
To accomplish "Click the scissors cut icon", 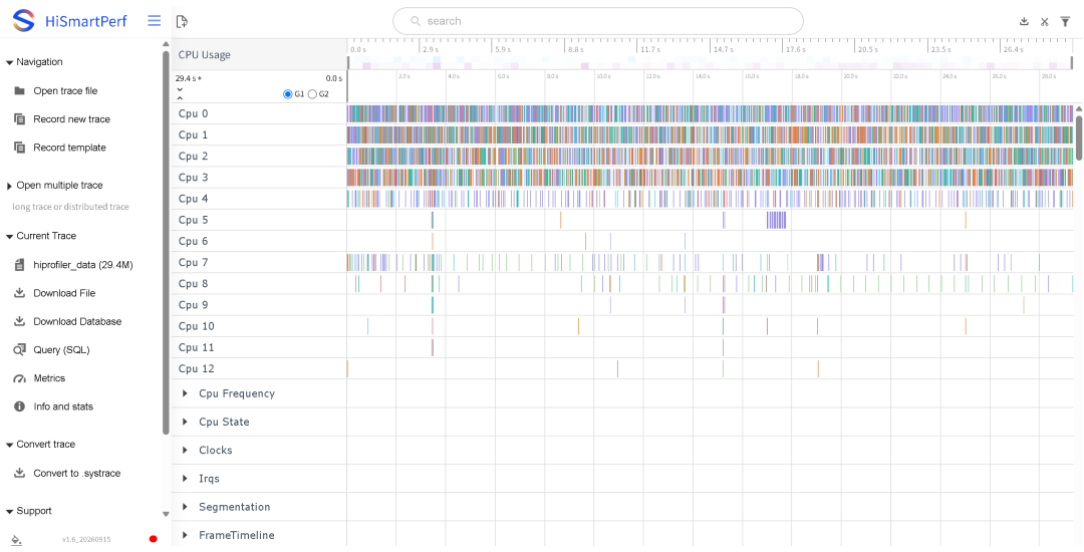I will [x=1045, y=21].
